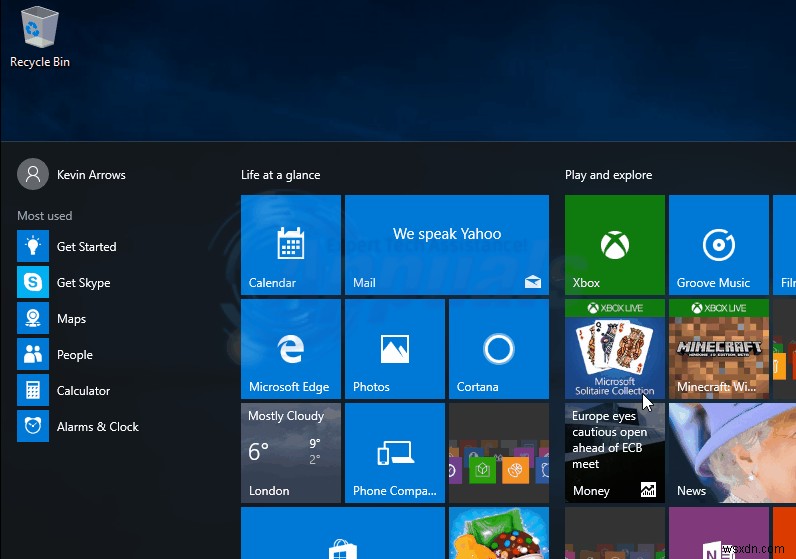Launch Calculator from Most used
The width and height of the screenshot is (796, 559).
point(63,390)
